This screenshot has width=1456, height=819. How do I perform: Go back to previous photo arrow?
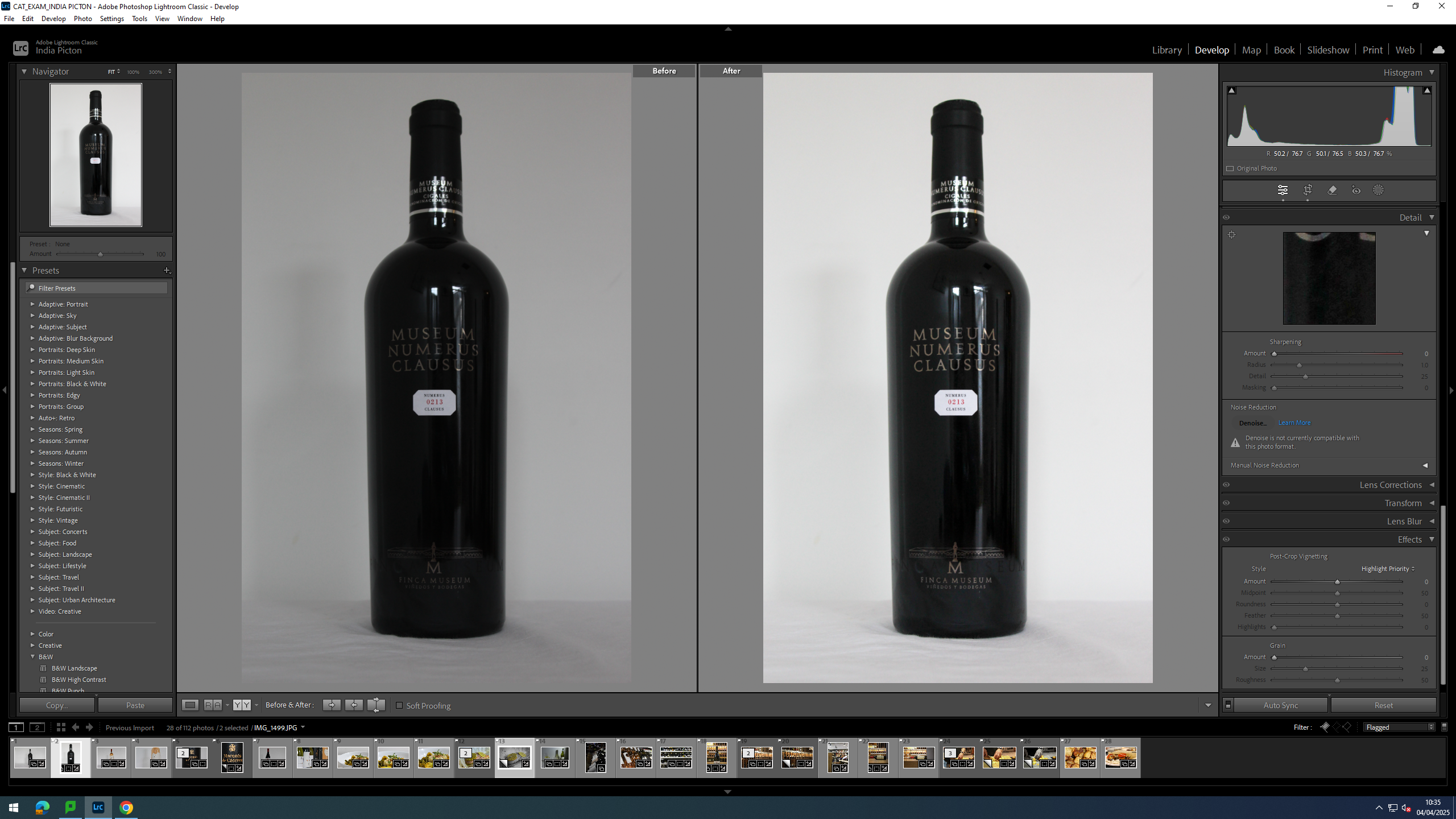tap(75, 727)
